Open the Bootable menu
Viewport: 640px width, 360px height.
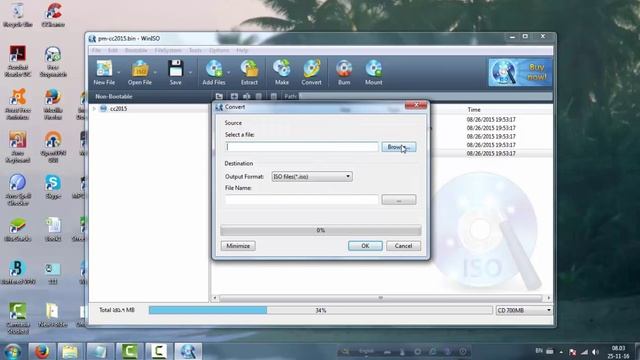pyautogui.click(x=136, y=50)
